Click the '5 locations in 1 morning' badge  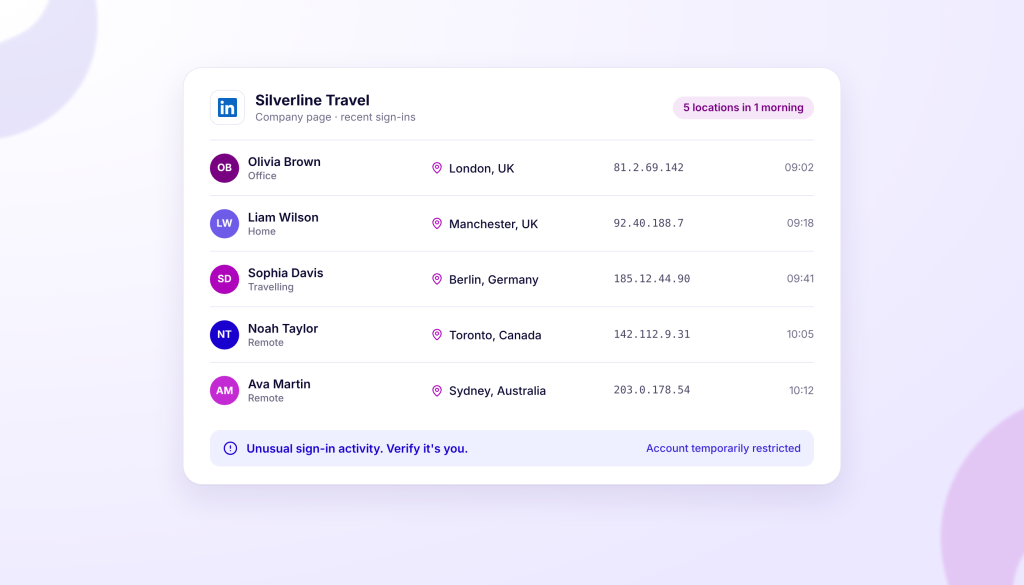[x=743, y=108]
